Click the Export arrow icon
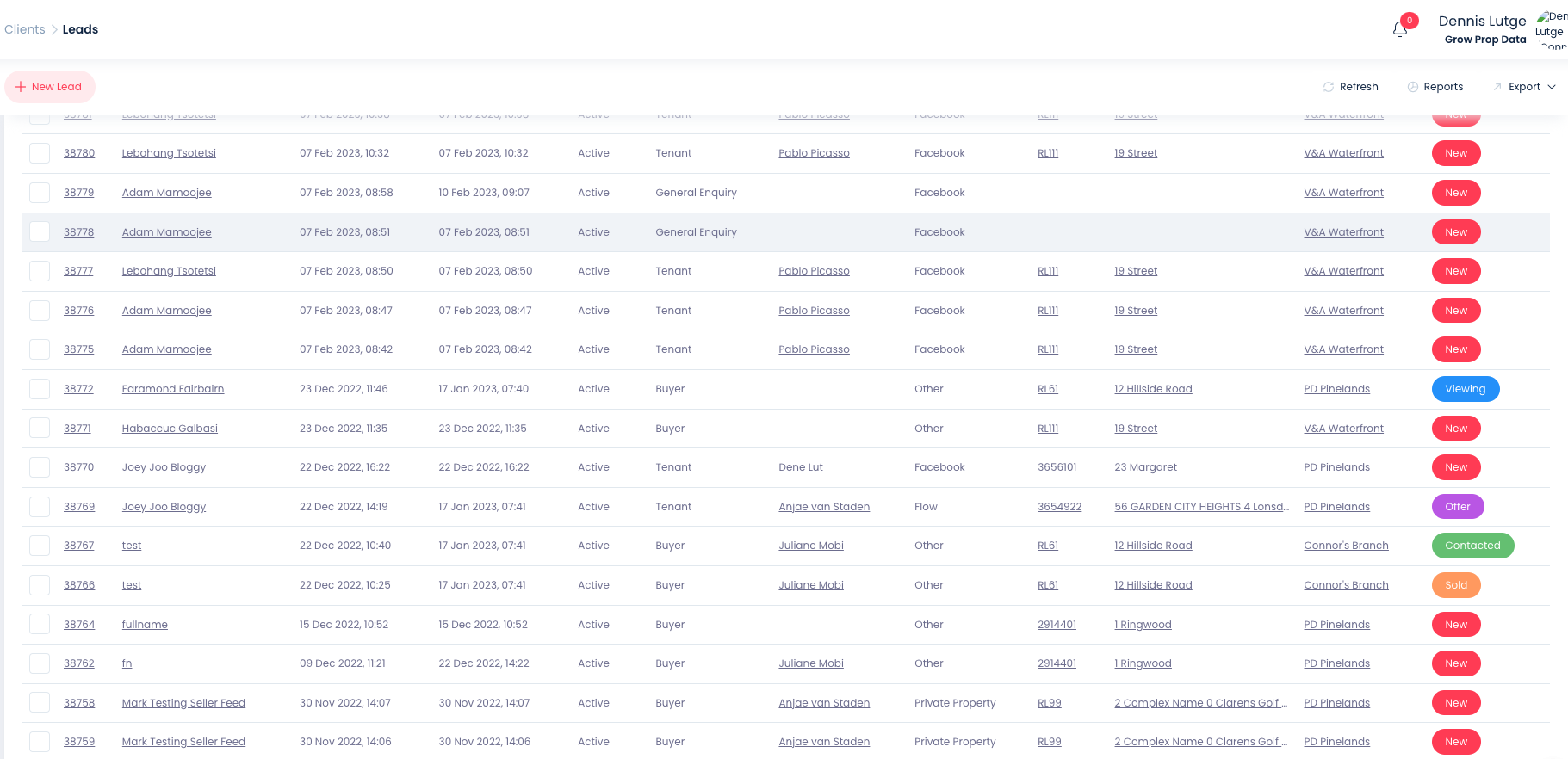Viewport: 1568px width, 759px height. pos(1497,87)
